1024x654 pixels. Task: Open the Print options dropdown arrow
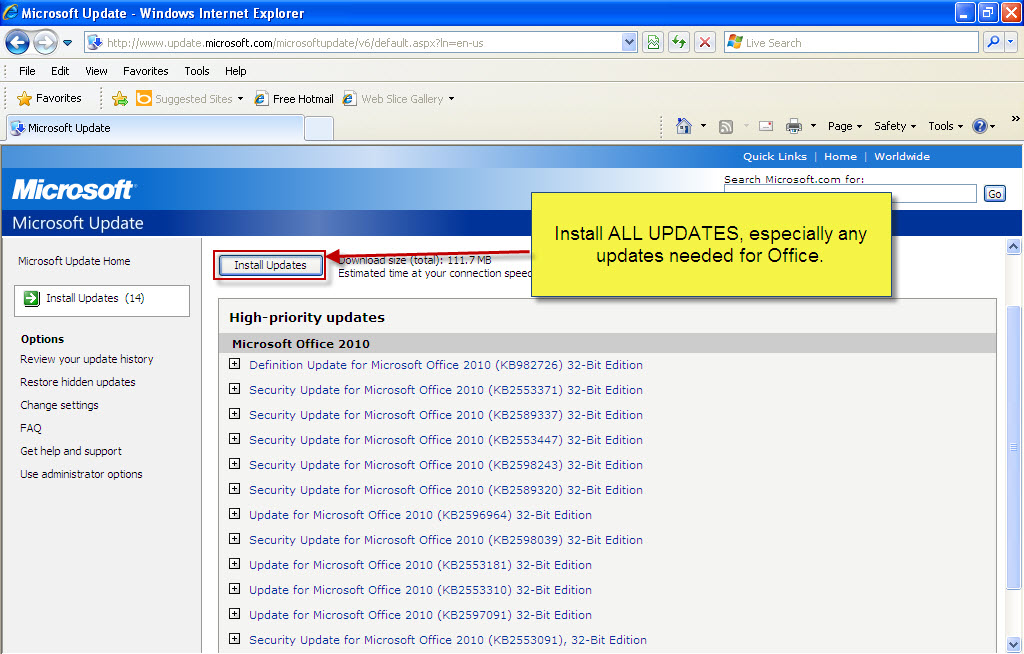coord(813,126)
